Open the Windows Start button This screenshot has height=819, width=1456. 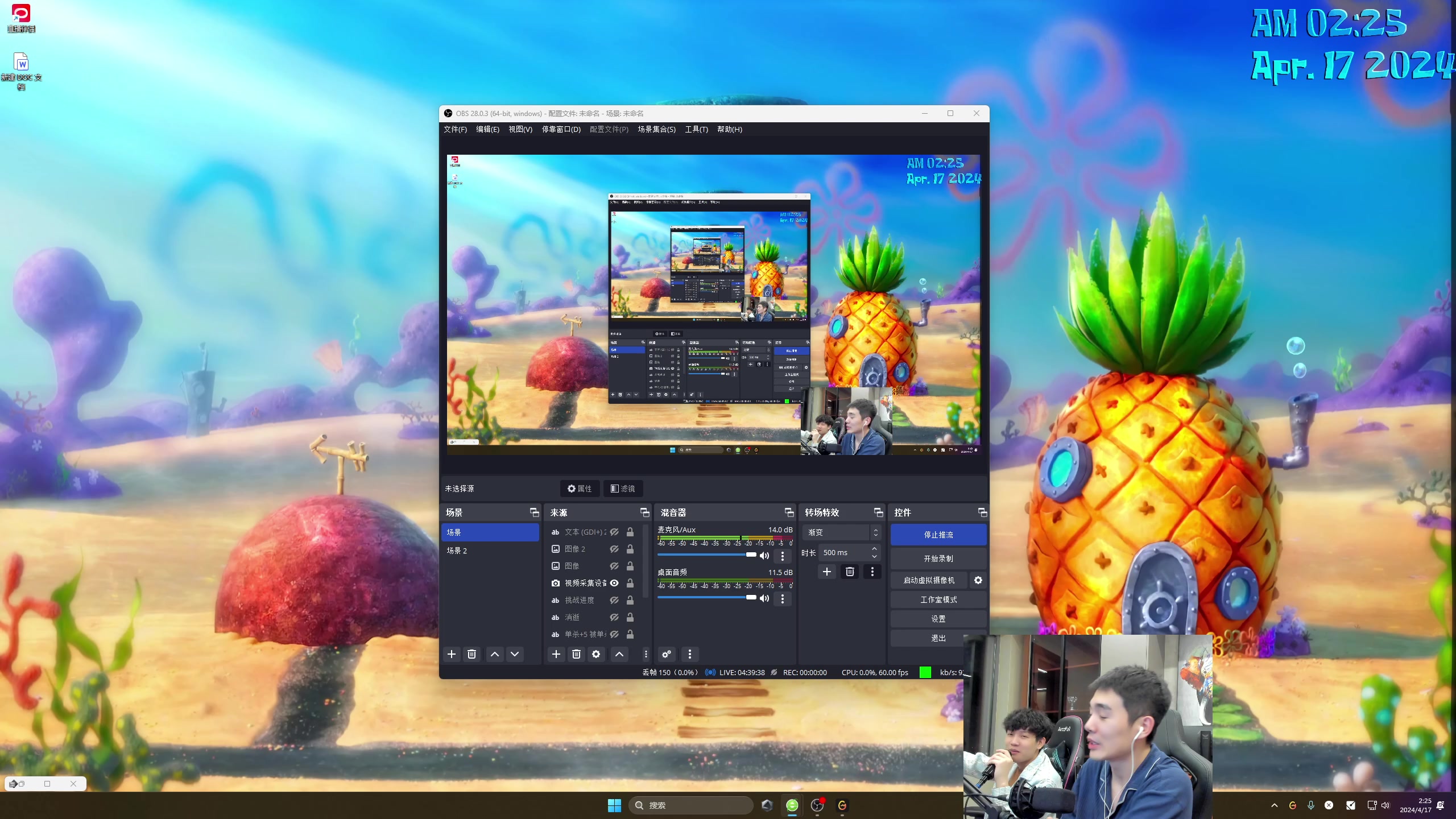click(x=614, y=805)
